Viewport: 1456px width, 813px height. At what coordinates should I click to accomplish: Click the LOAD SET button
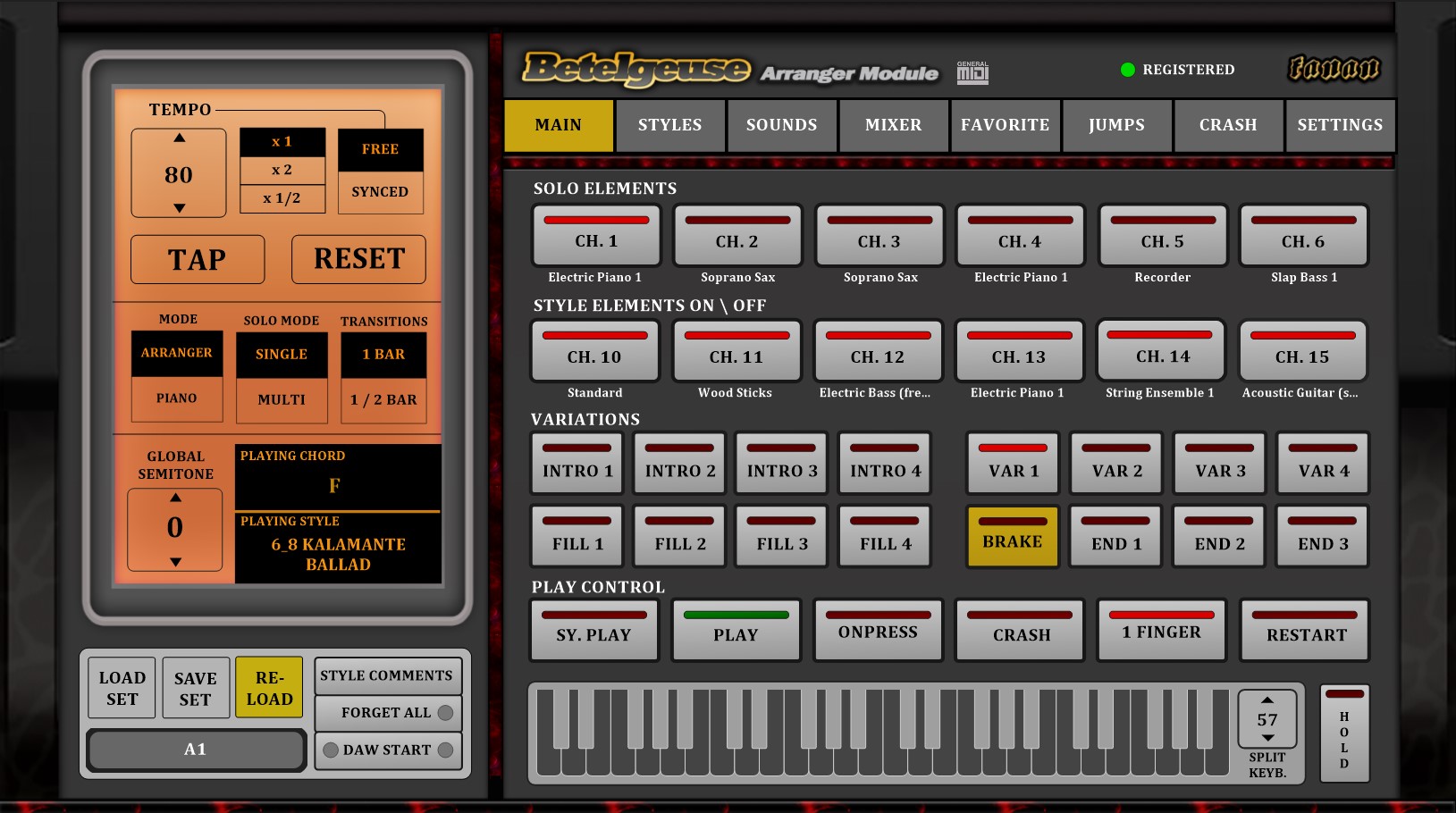[122, 688]
